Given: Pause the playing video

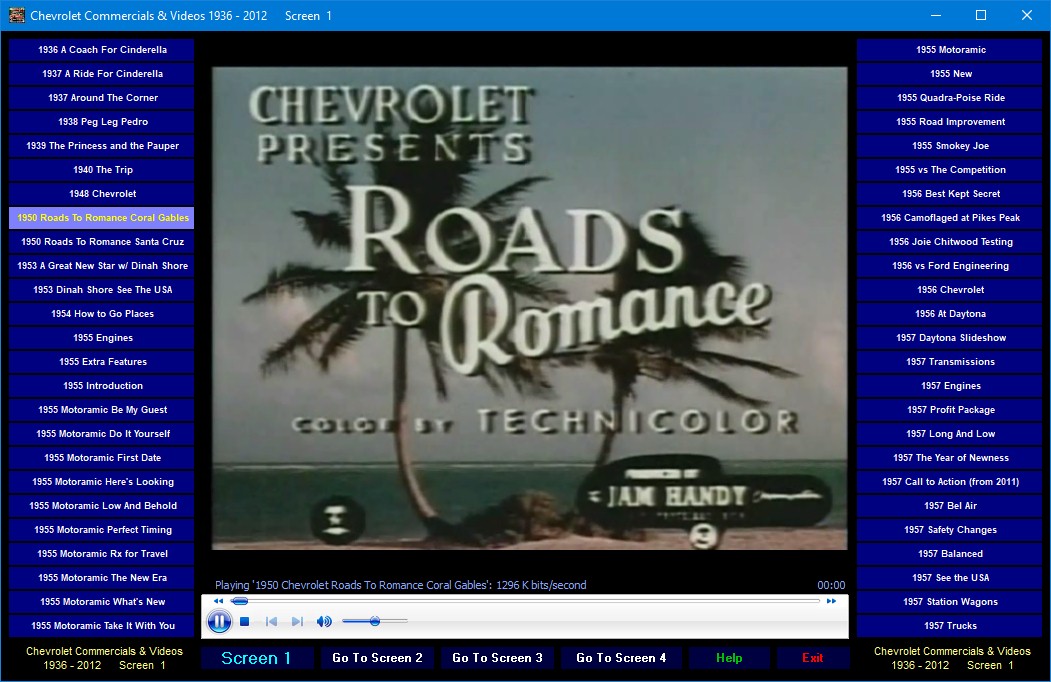Looking at the screenshot, I should pos(219,622).
